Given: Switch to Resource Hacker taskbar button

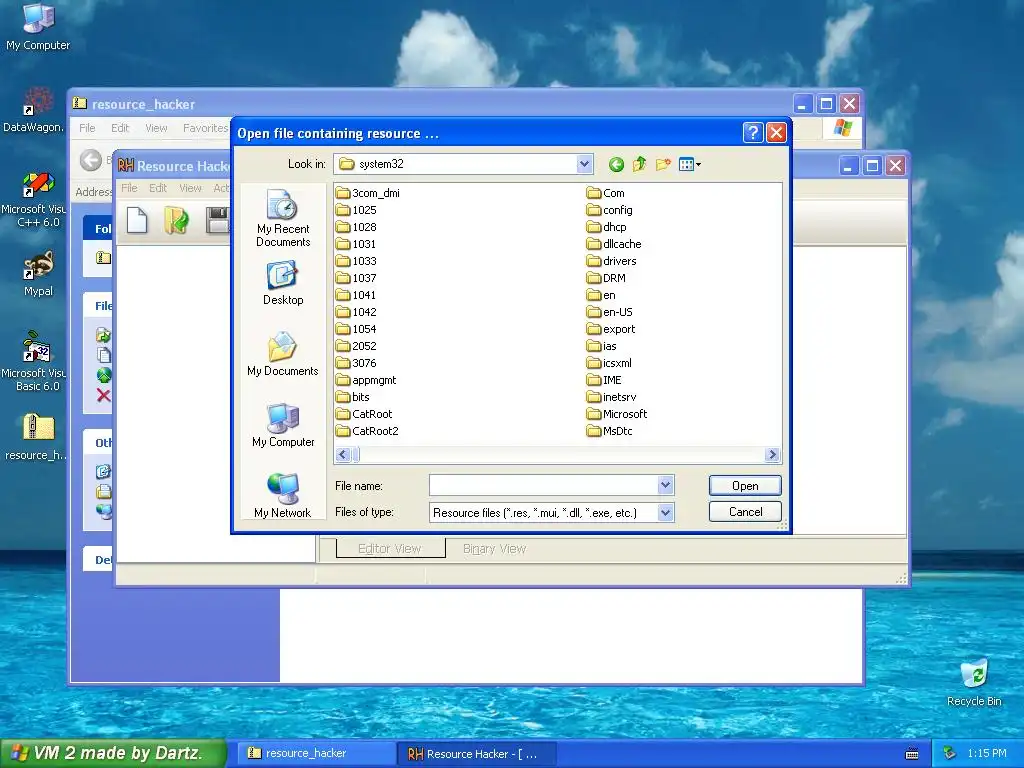Looking at the screenshot, I should (477, 754).
